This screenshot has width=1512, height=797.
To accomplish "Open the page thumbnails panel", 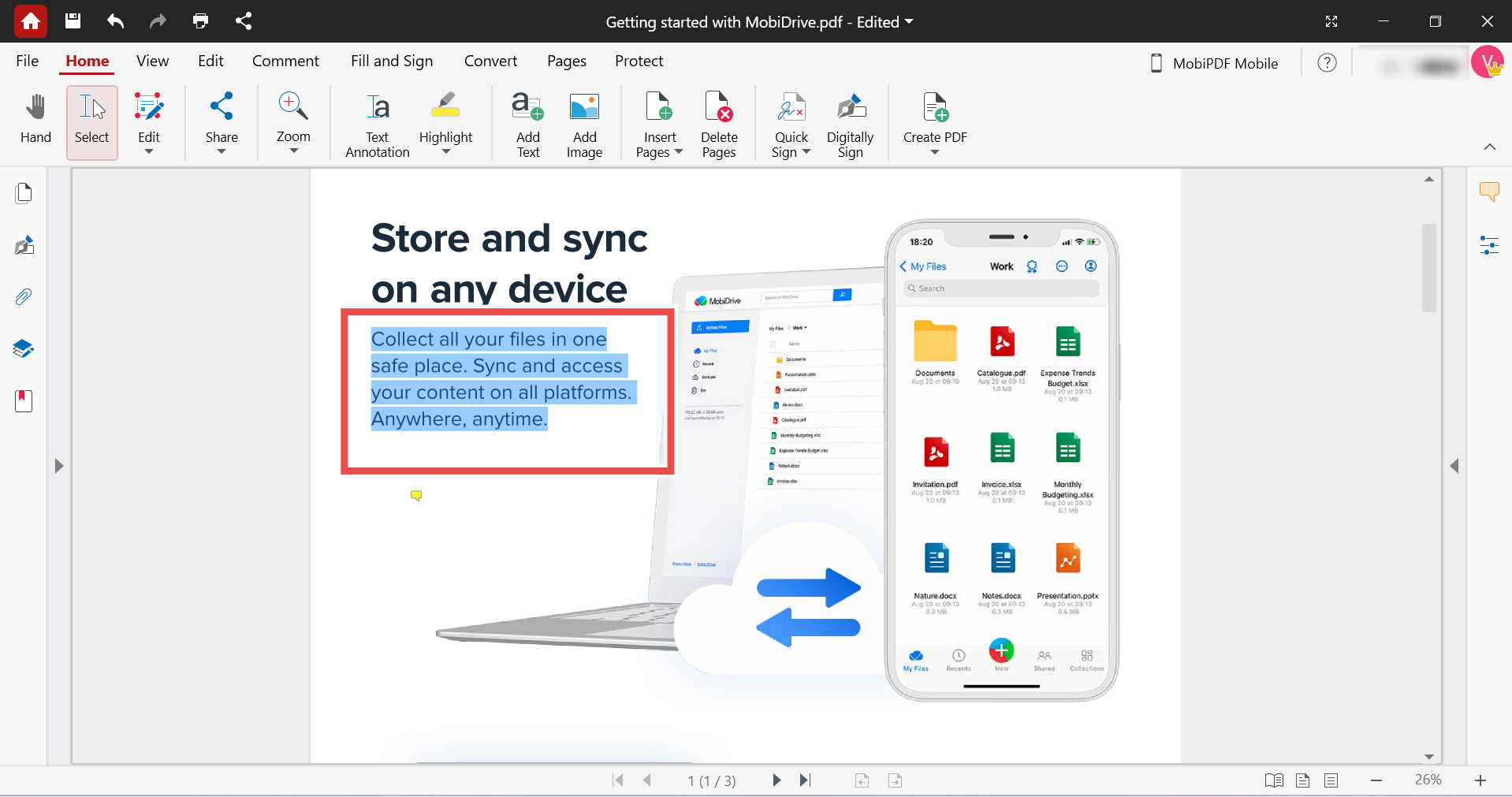I will (24, 192).
